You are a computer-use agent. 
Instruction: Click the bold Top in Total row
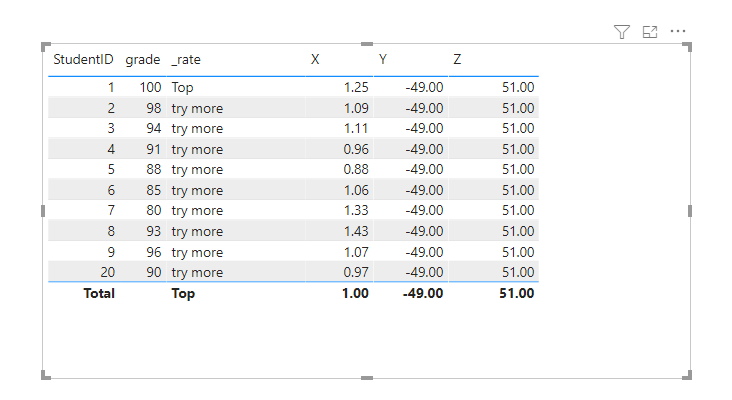point(183,294)
